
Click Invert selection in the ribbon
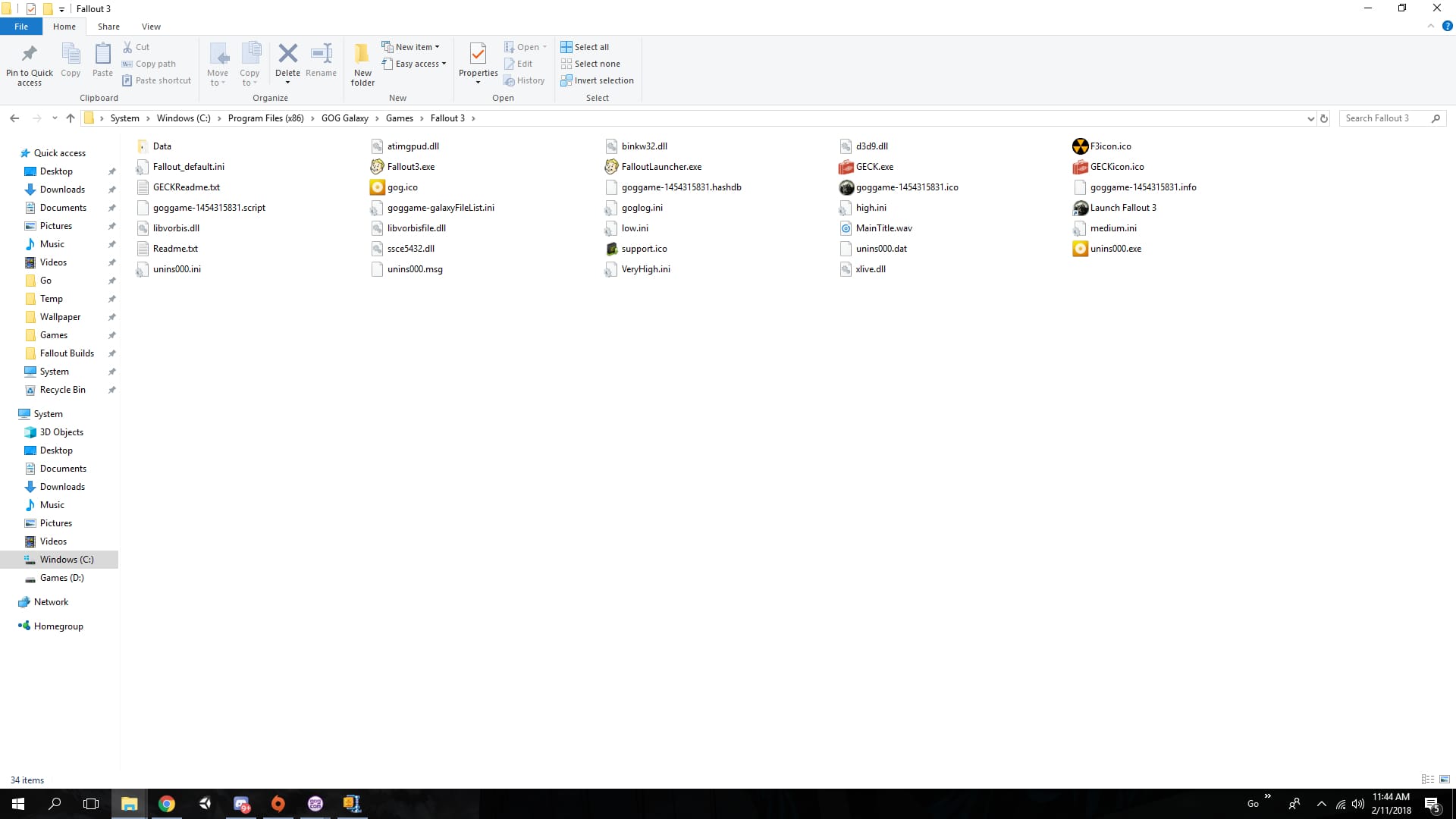pyautogui.click(x=597, y=80)
